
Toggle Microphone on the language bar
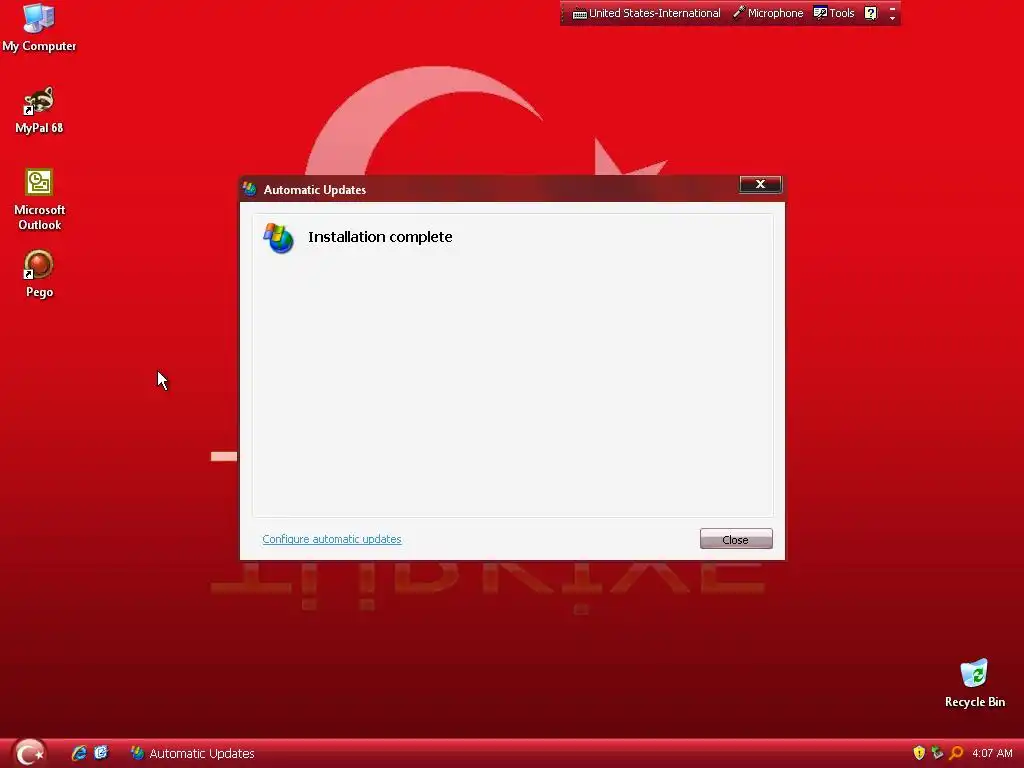click(x=768, y=13)
